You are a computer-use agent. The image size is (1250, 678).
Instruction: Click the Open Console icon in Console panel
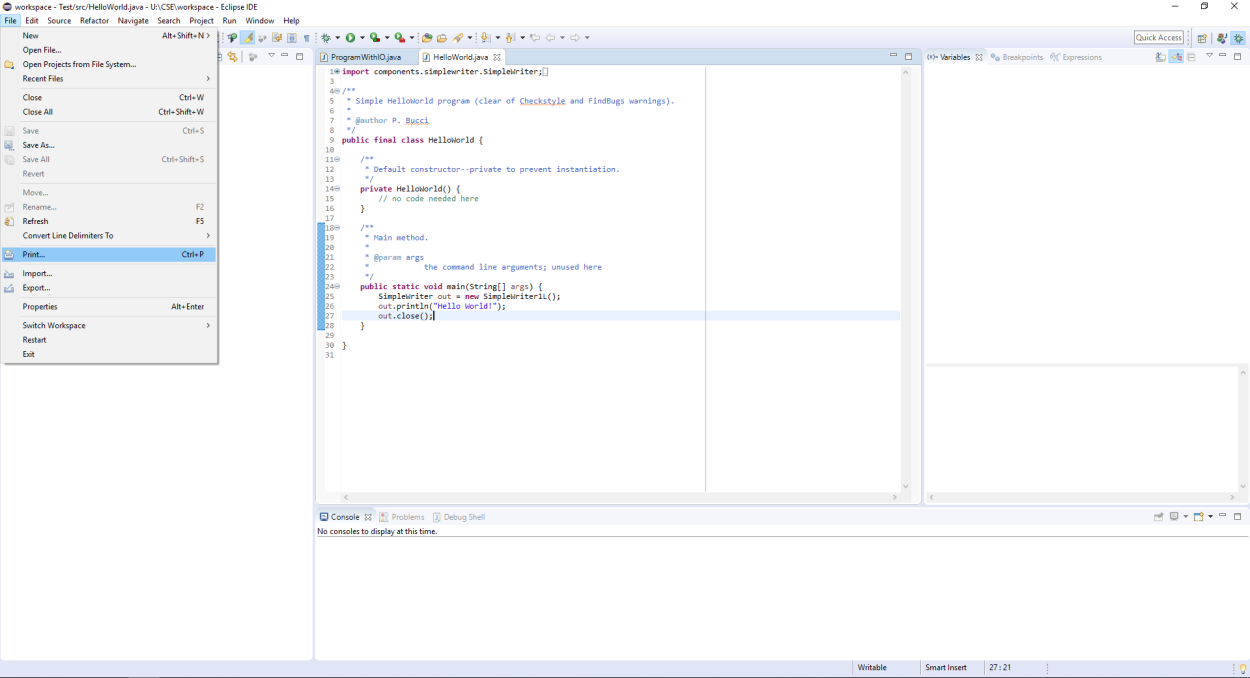[x=1198, y=517]
